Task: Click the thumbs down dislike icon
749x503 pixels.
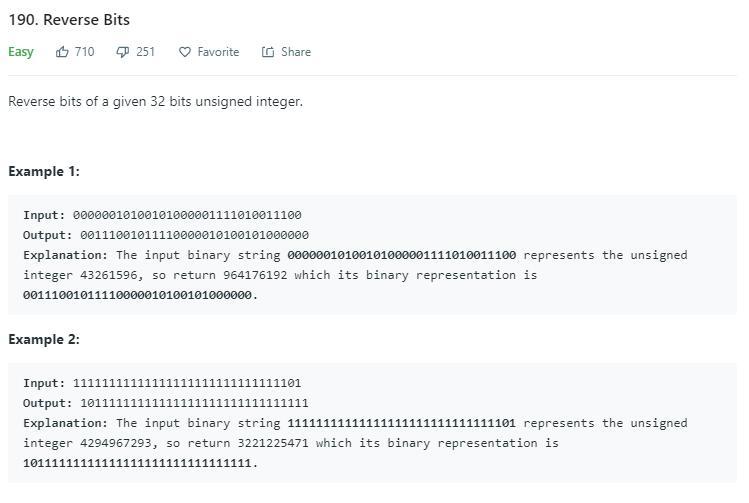Action: tap(123, 52)
